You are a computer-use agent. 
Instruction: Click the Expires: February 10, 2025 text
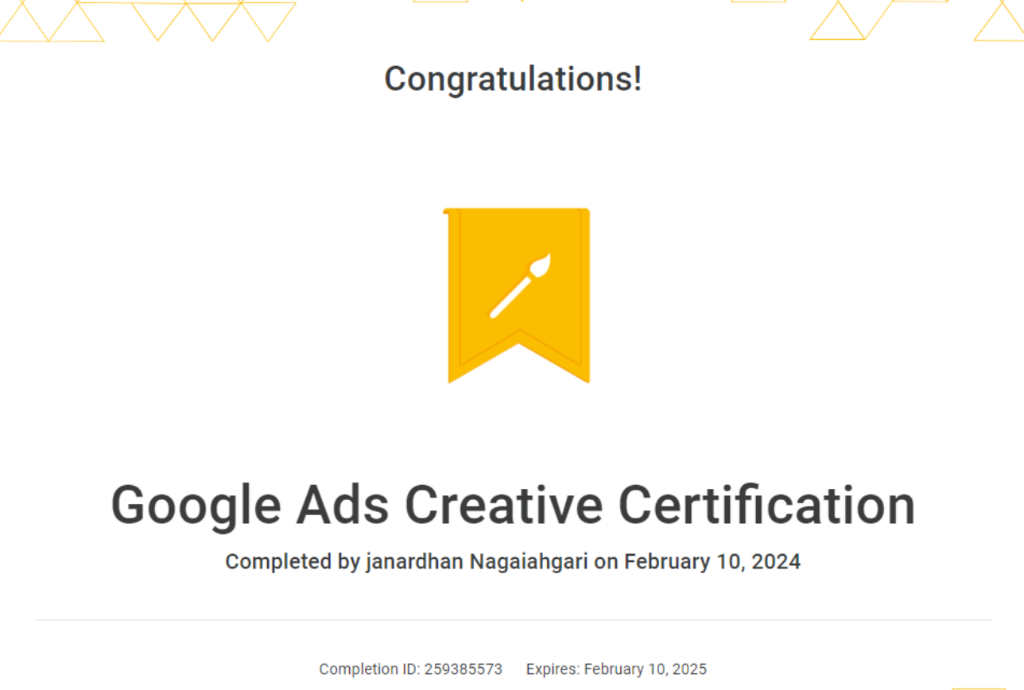point(616,669)
